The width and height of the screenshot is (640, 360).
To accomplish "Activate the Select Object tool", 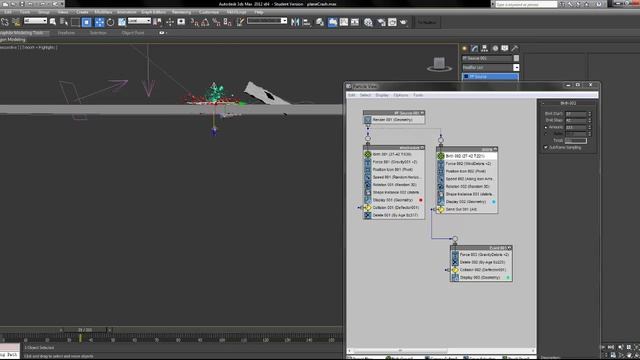I will tap(53, 22).
